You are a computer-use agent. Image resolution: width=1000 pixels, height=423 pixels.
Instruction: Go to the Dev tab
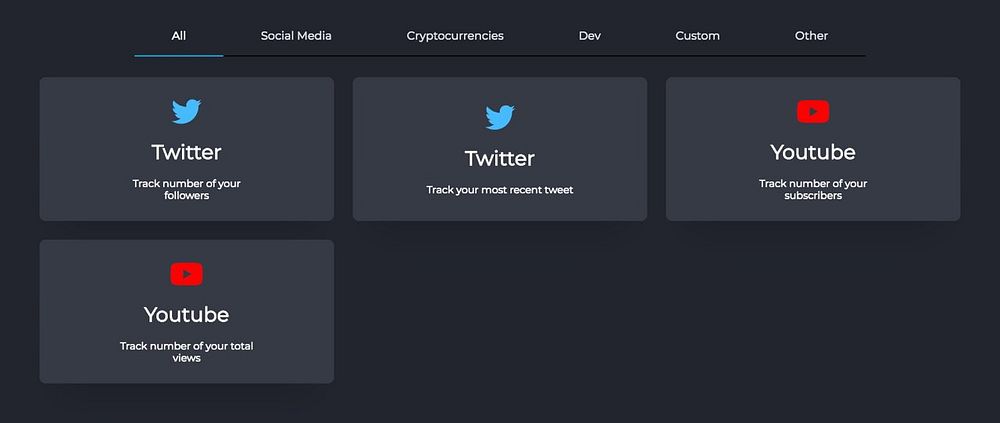(589, 36)
